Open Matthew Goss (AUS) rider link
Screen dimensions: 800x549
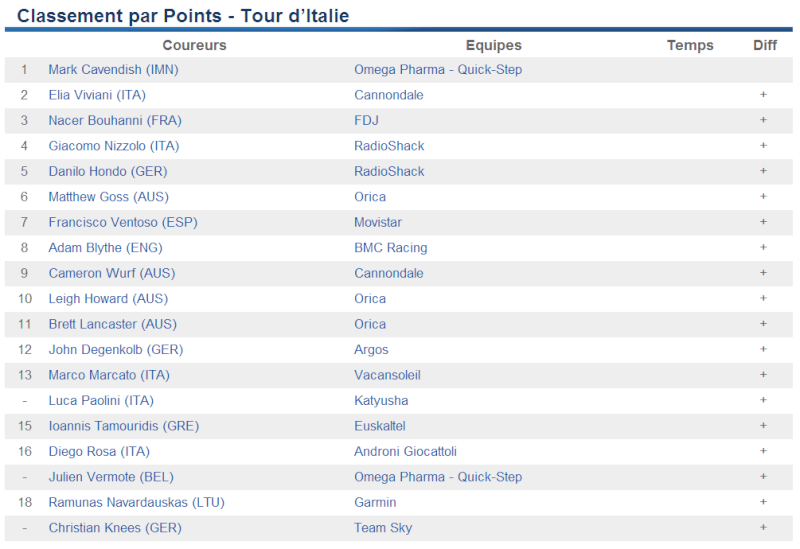click(108, 197)
